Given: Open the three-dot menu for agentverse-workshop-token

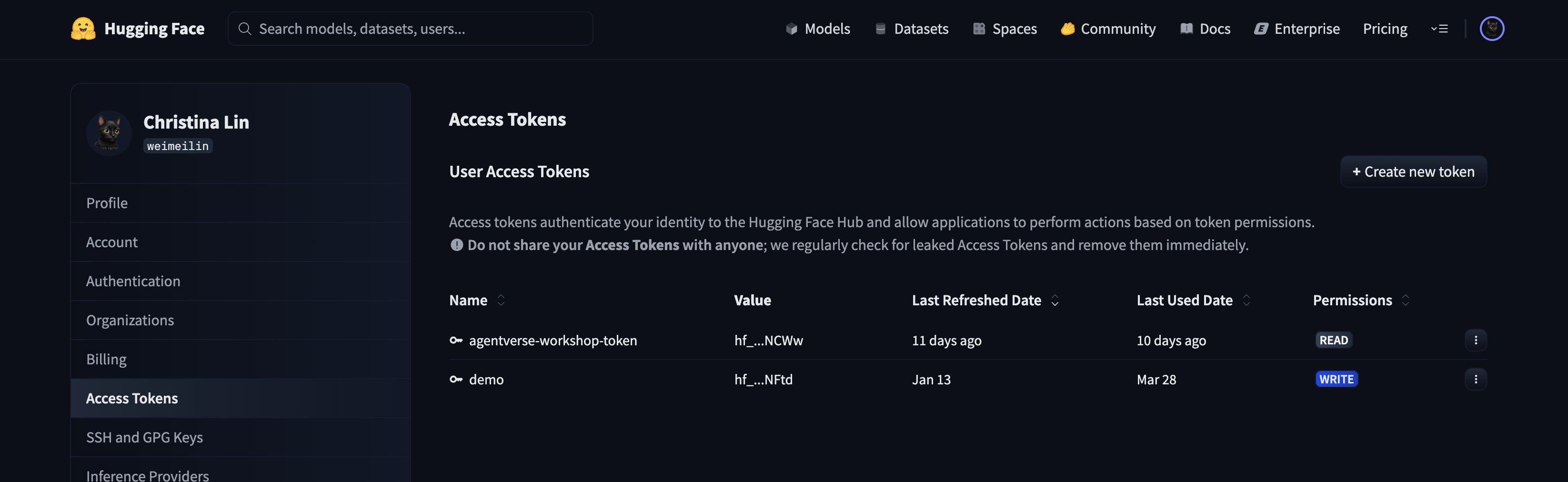Looking at the screenshot, I should (1476, 340).
